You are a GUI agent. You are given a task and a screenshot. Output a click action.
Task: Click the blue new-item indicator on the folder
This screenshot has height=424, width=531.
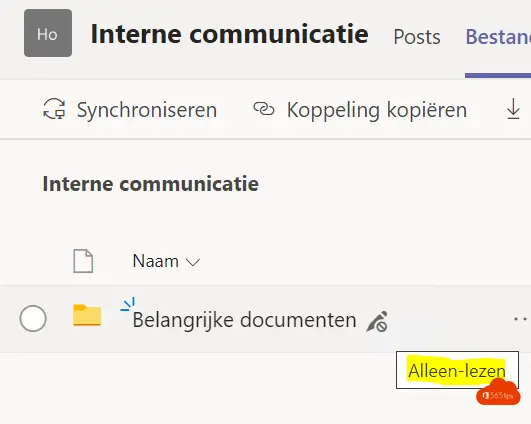pyautogui.click(x=128, y=304)
